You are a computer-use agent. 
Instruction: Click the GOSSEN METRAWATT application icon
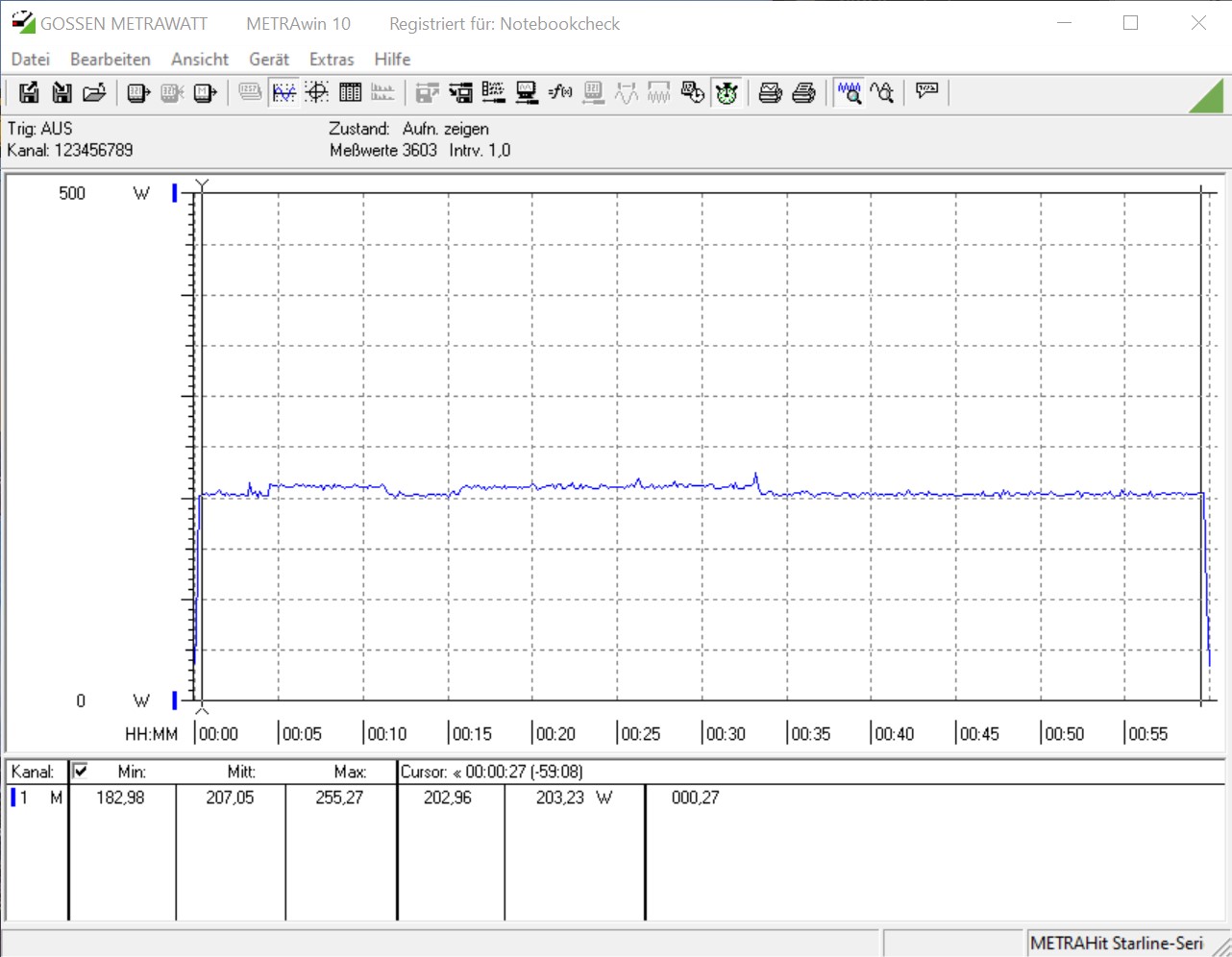click(x=23, y=23)
